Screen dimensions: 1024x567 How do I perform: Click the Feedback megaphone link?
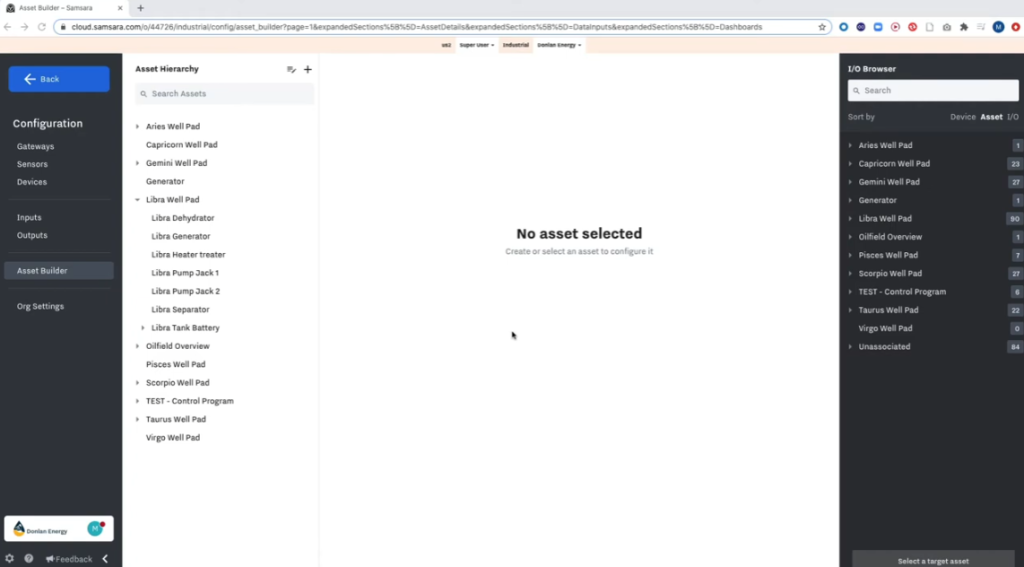coord(69,559)
